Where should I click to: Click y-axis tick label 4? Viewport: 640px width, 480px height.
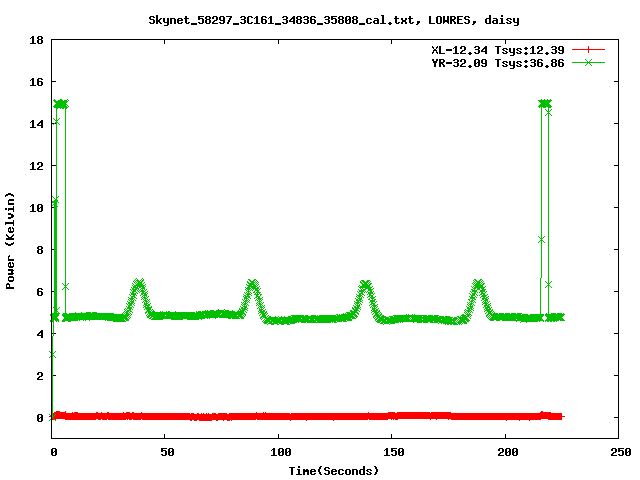[40, 334]
